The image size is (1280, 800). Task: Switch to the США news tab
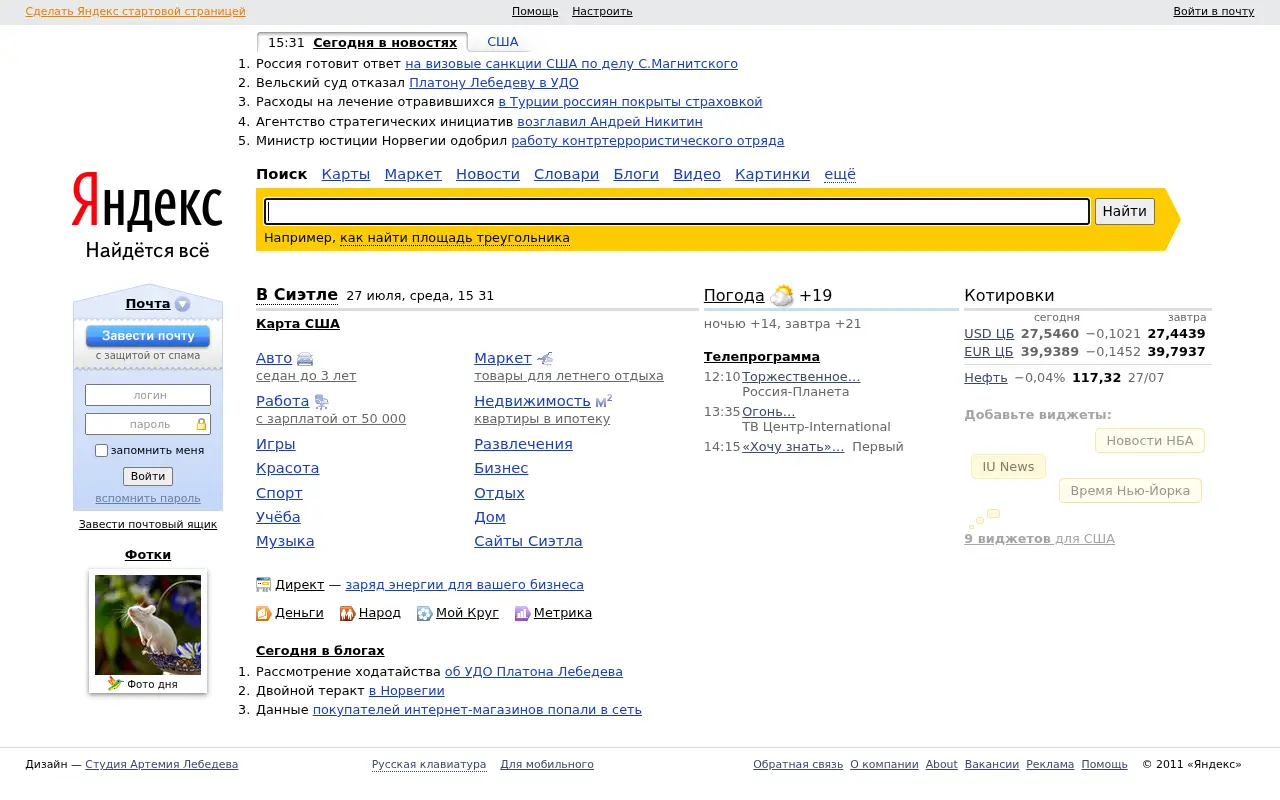pos(503,42)
